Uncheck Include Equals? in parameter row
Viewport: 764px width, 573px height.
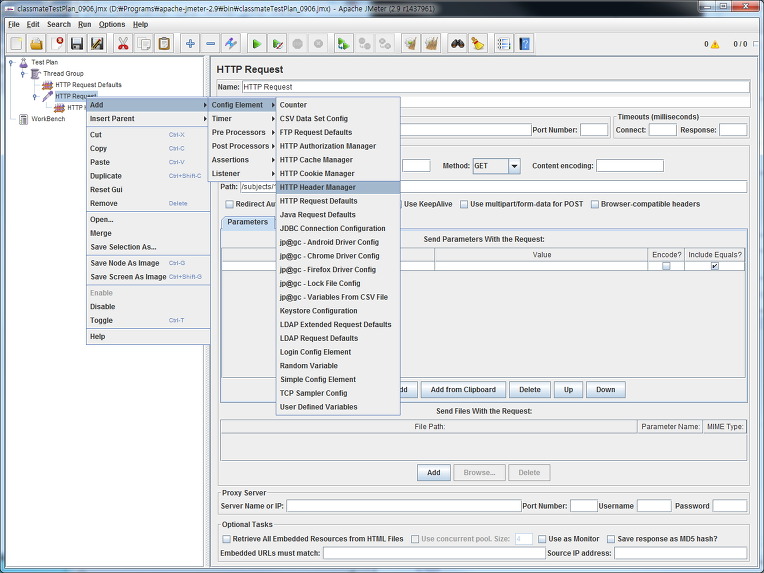click(715, 266)
